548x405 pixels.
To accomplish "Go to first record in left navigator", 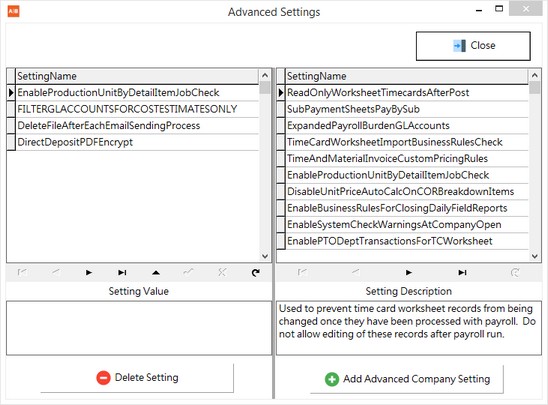I will 22,272.
